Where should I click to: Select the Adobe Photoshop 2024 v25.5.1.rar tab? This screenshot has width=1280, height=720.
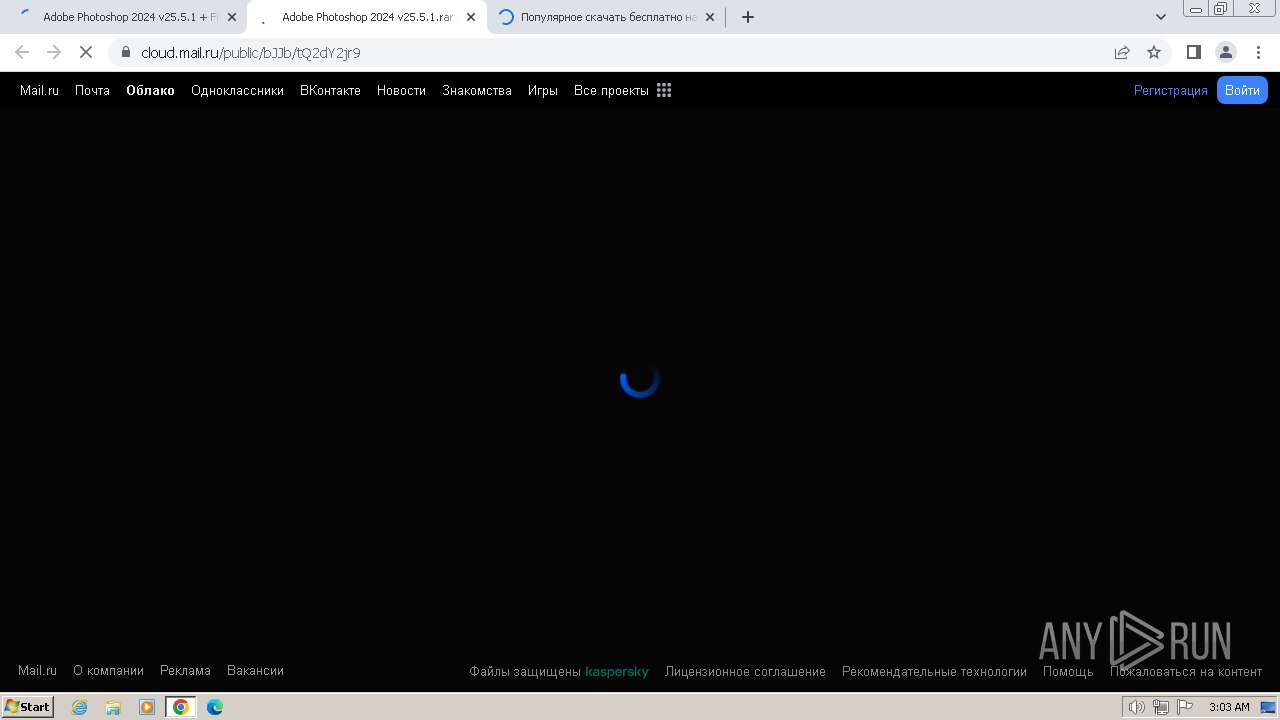coord(366,17)
